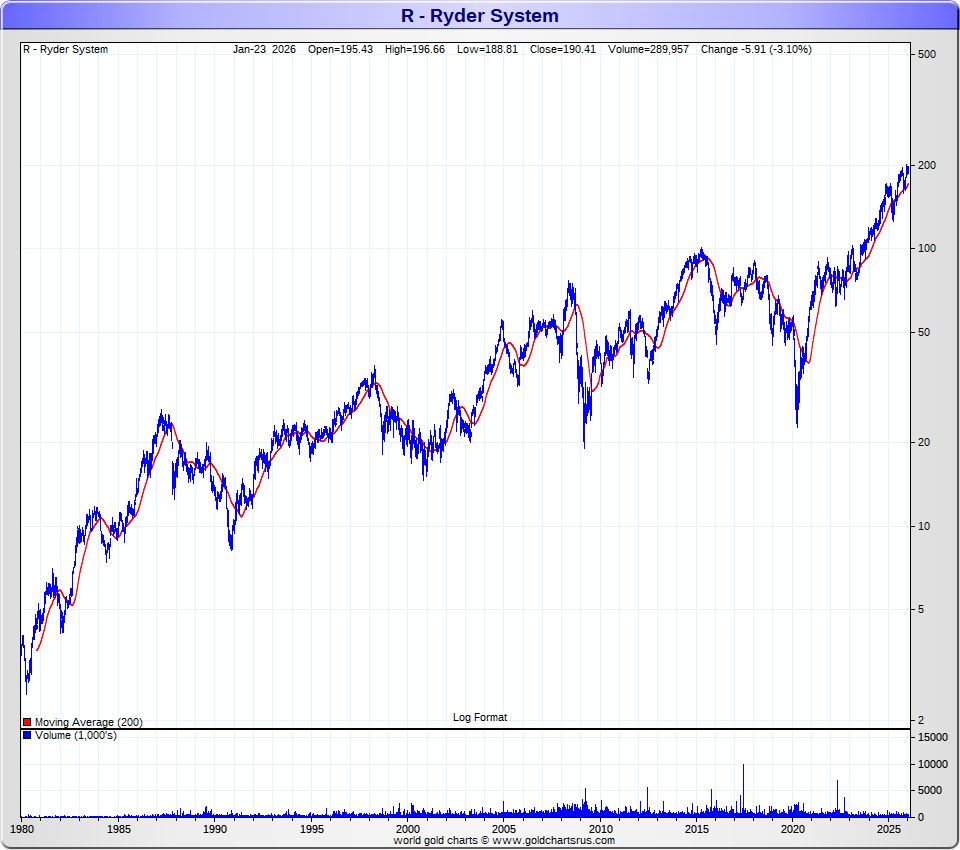Click the 'High=196.66' header value

click(x=415, y=49)
